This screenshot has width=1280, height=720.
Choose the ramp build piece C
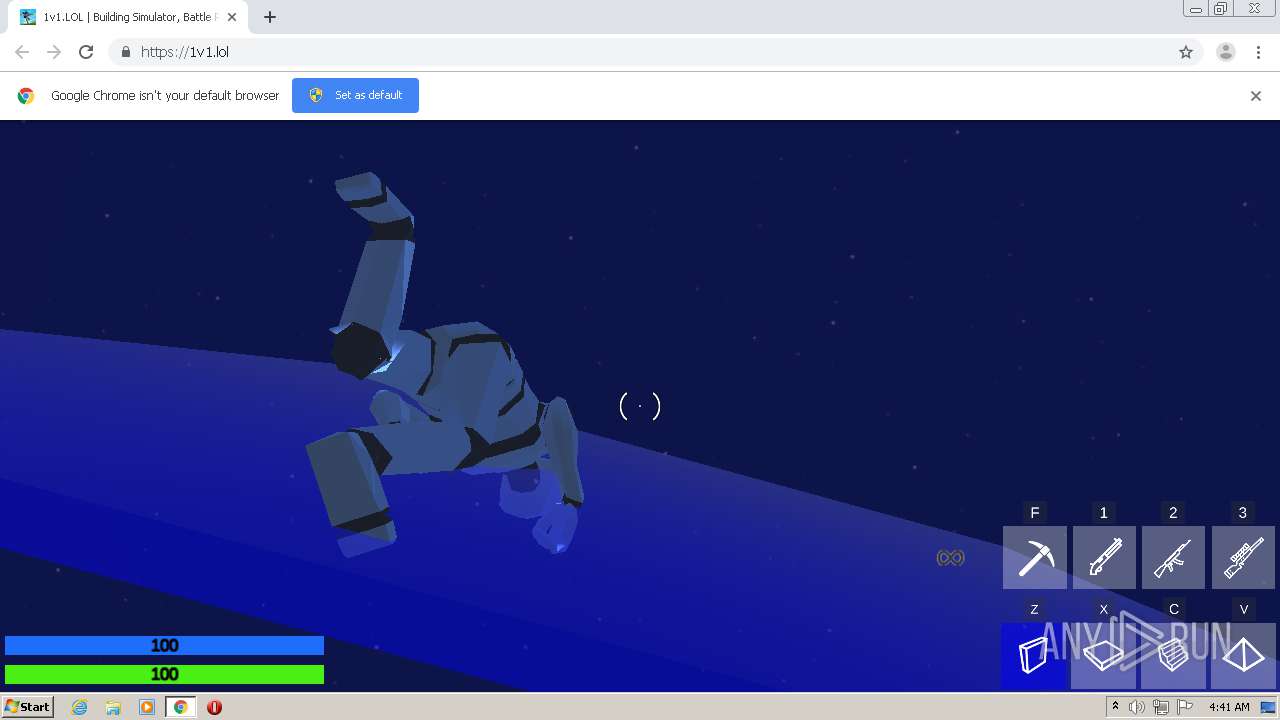point(1173,656)
